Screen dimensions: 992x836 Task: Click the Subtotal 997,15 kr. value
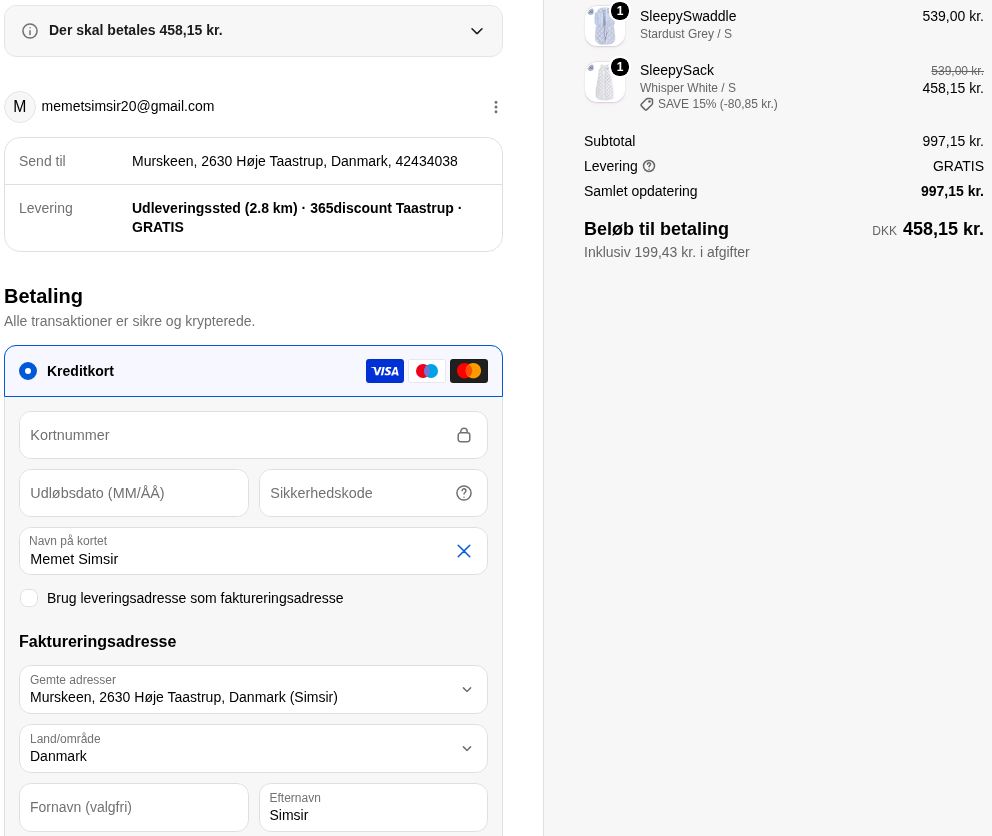tap(953, 141)
